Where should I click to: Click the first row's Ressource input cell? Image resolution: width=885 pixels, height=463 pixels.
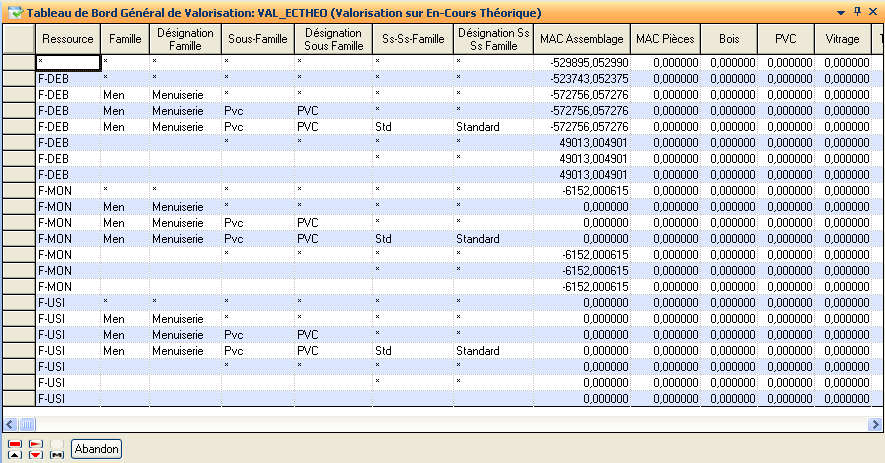68,62
